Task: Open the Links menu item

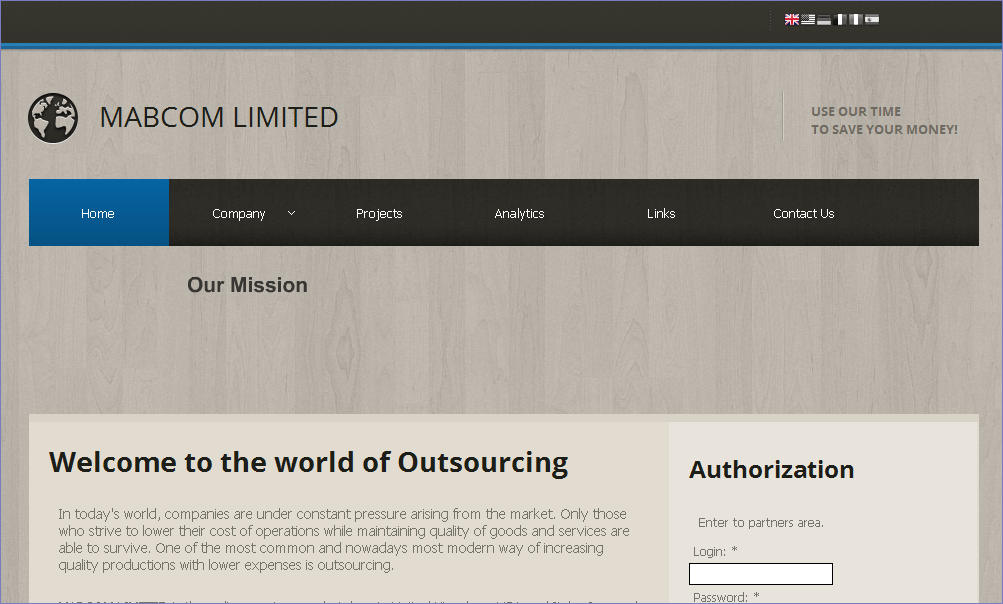Action: [661, 214]
